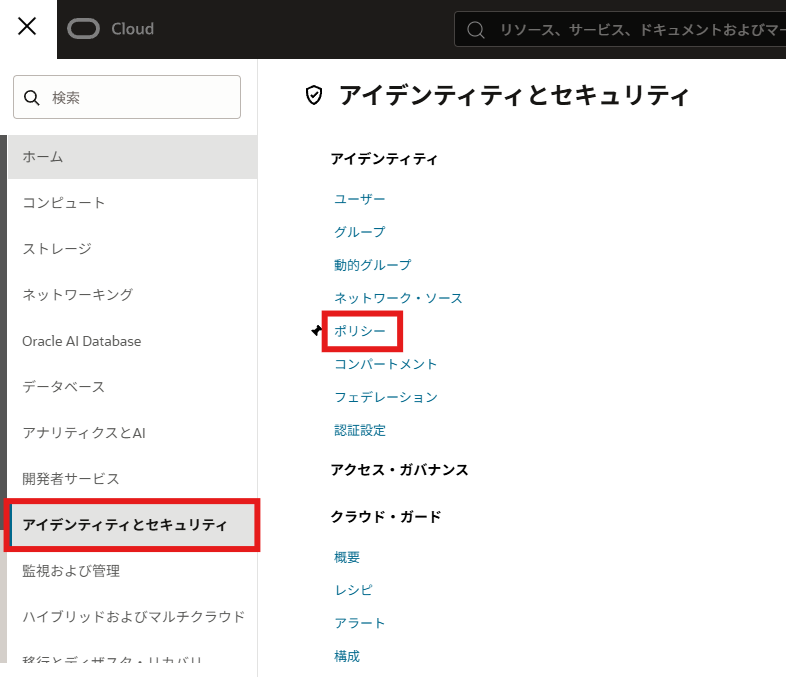This screenshot has width=786, height=677.
Task: Select ホーム in the navigation menu
Action: coord(133,157)
